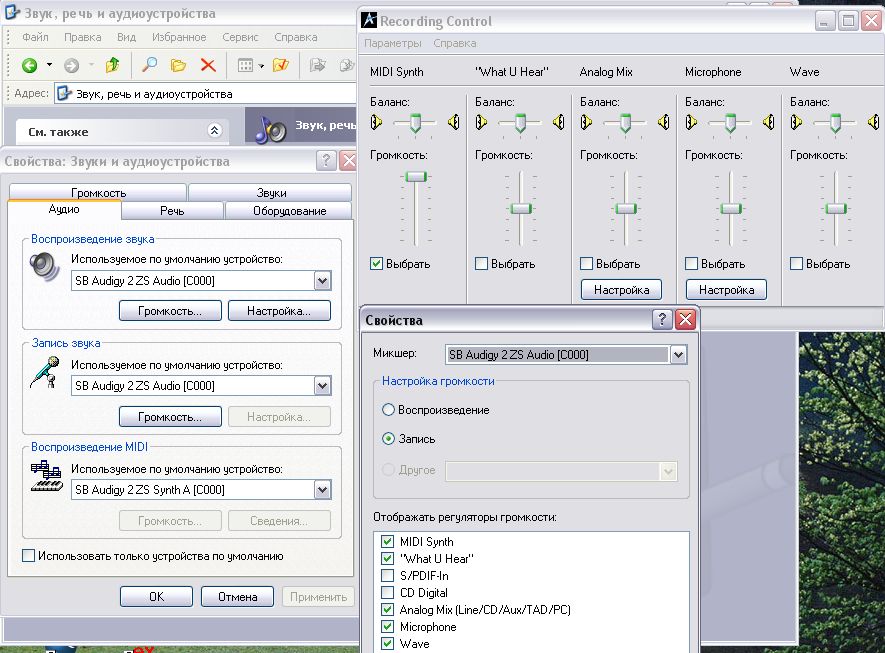Enable the S/PDIF-In volume control checkbox

pos(388,576)
